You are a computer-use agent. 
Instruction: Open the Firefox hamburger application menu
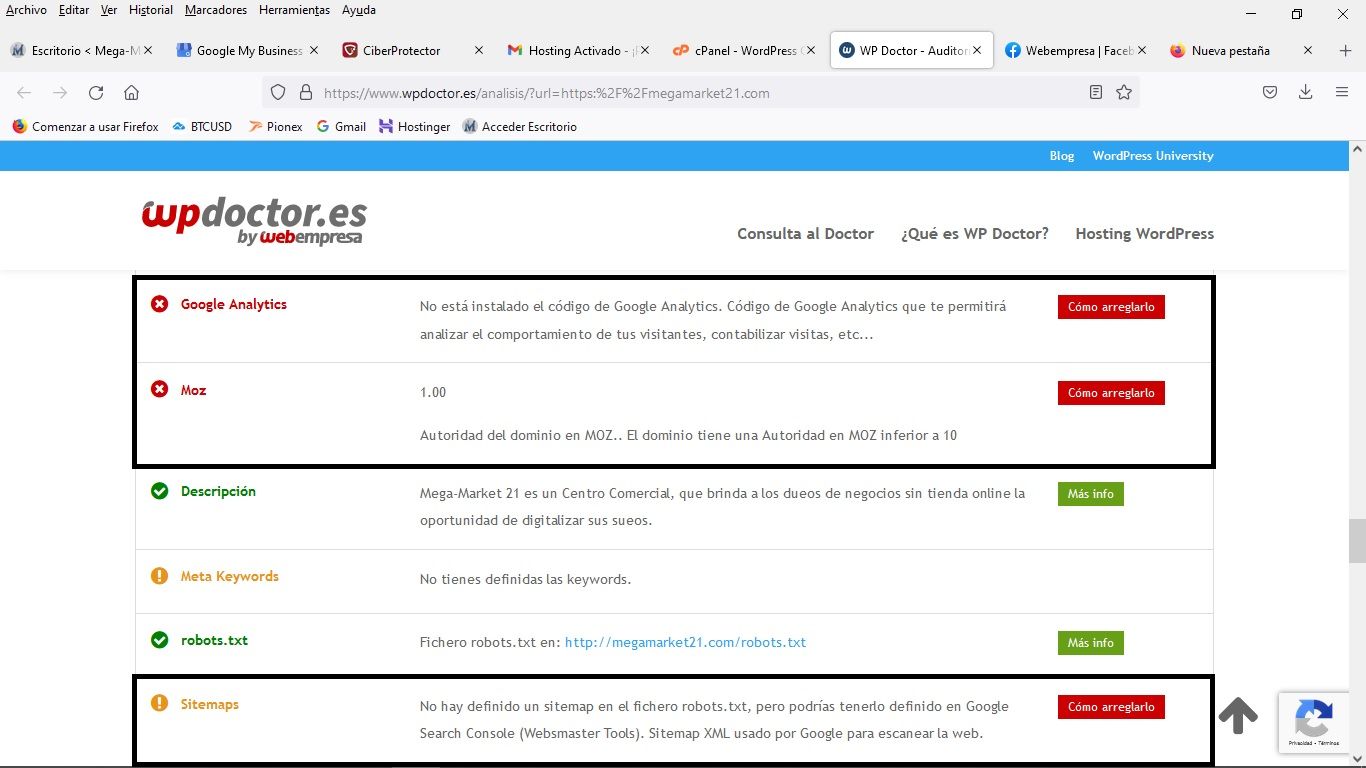[1342, 93]
